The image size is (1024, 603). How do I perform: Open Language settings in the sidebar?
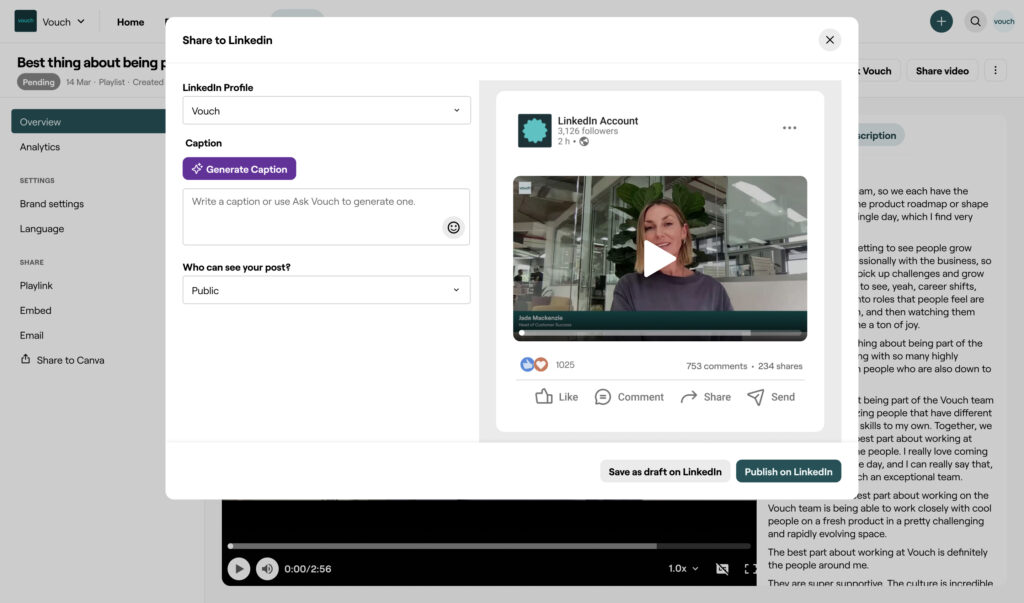click(x=42, y=229)
